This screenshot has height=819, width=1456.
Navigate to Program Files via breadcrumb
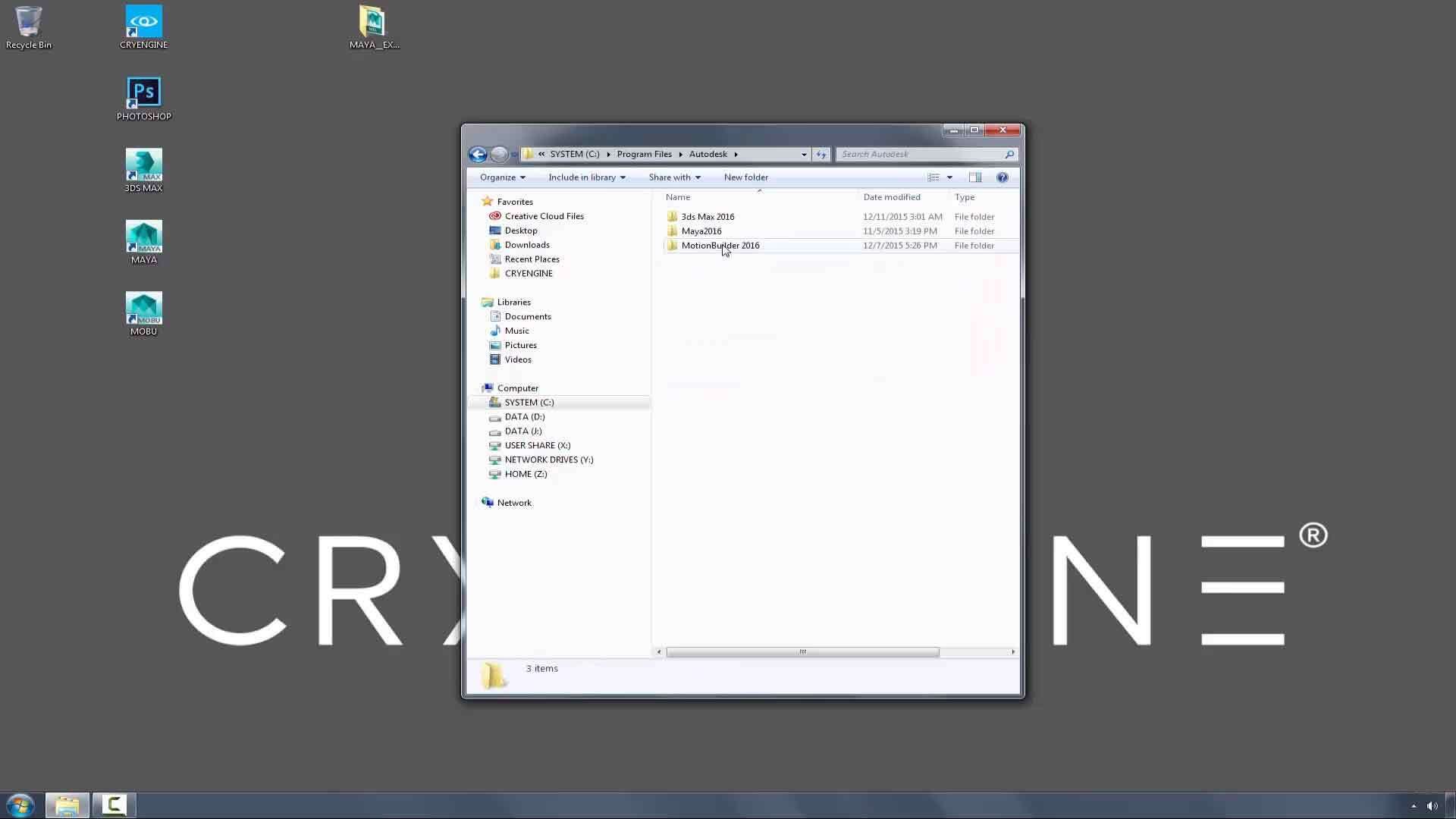pyautogui.click(x=643, y=154)
